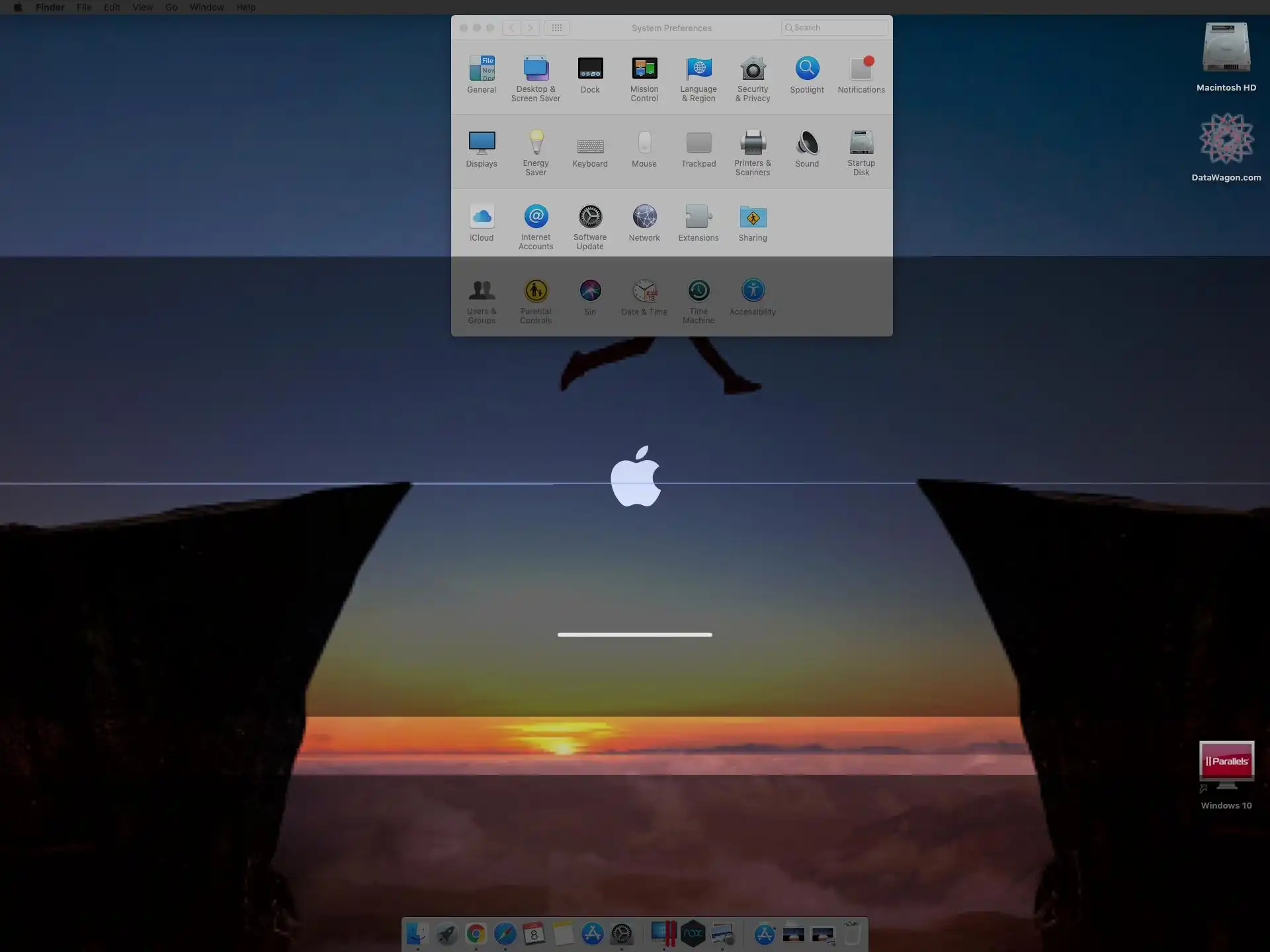
Task: Open the Window menu
Action: pos(206,7)
